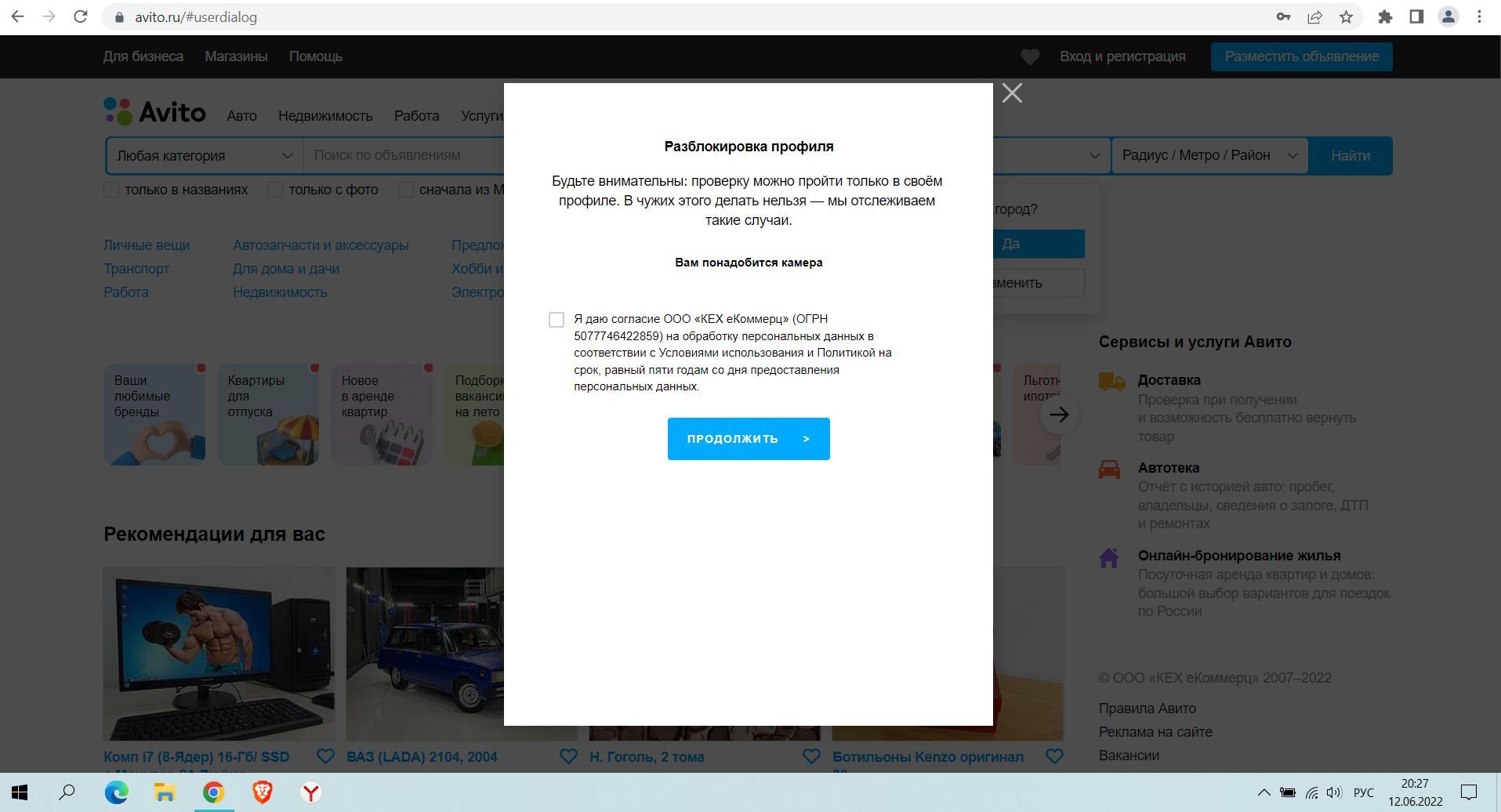Open Правила Авито footer link
Image resolution: width=1501 pixels, height=812 pixels.
[x=1148, y=709]
